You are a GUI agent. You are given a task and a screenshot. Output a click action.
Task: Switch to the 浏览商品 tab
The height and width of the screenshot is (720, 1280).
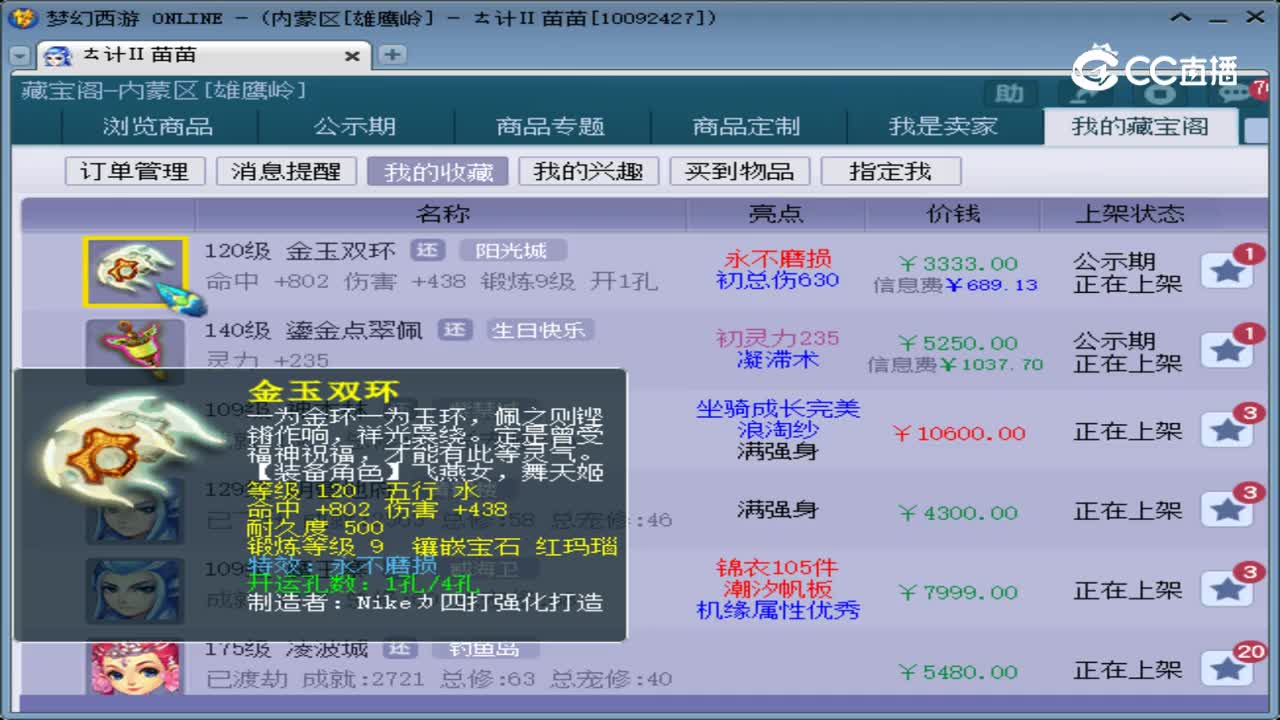point(158,127)
